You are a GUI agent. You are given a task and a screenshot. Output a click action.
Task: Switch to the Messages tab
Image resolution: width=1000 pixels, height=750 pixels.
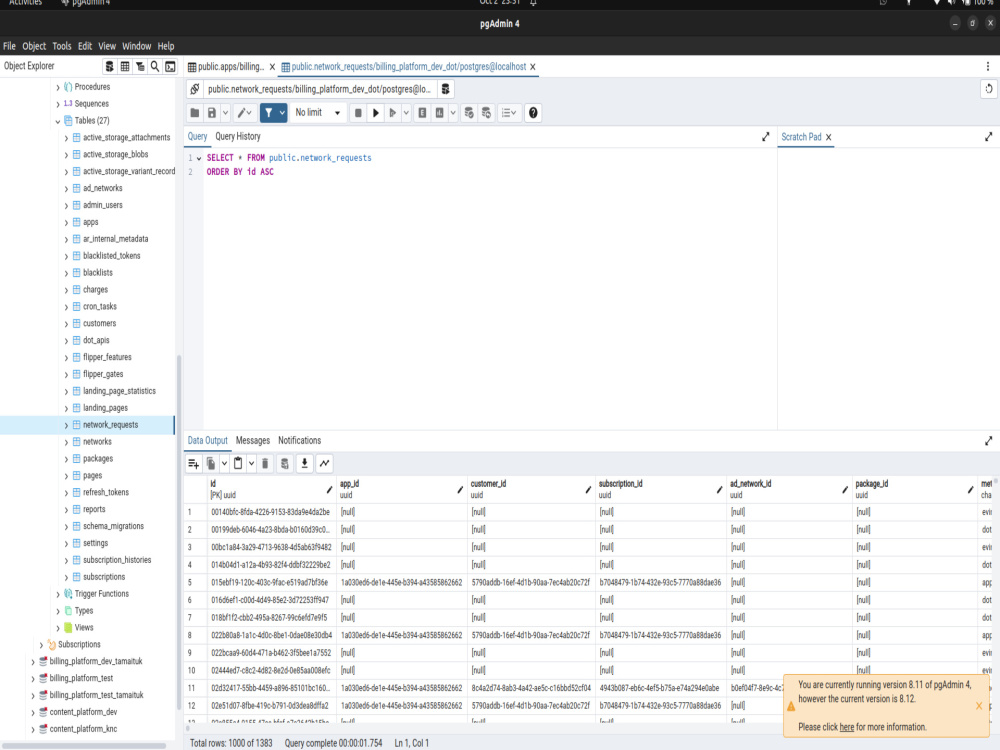click(x=253, y=441)
